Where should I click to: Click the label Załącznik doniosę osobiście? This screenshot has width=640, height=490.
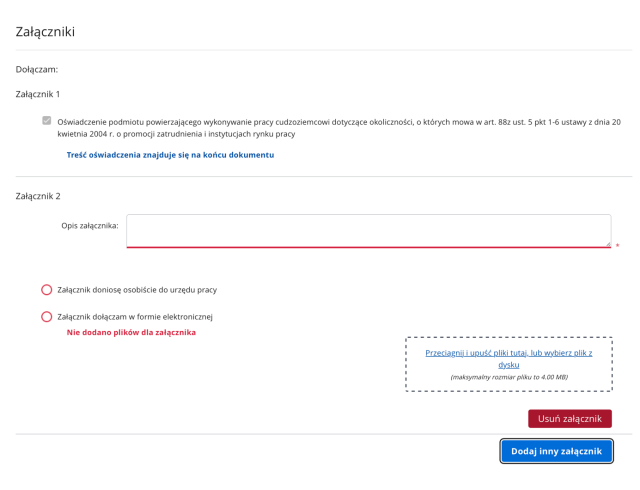pos(138,290)
